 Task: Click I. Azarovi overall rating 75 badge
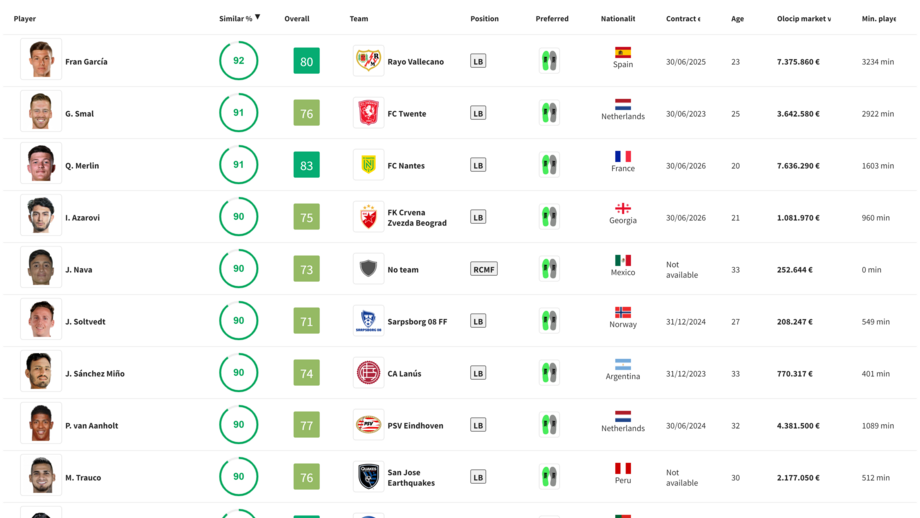[306, 217]
